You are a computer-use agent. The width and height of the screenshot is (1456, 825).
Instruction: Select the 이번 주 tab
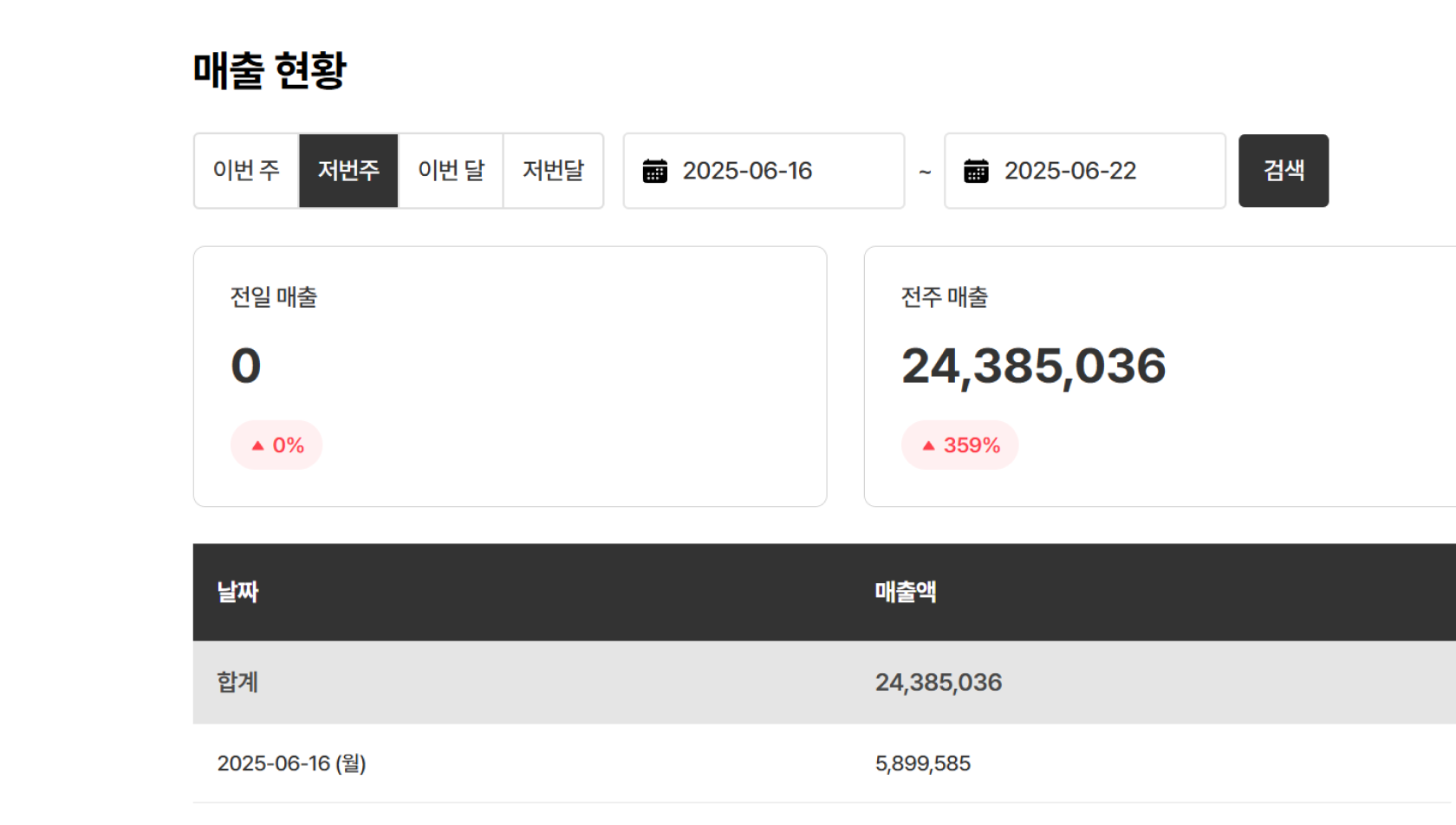[247, 171]
